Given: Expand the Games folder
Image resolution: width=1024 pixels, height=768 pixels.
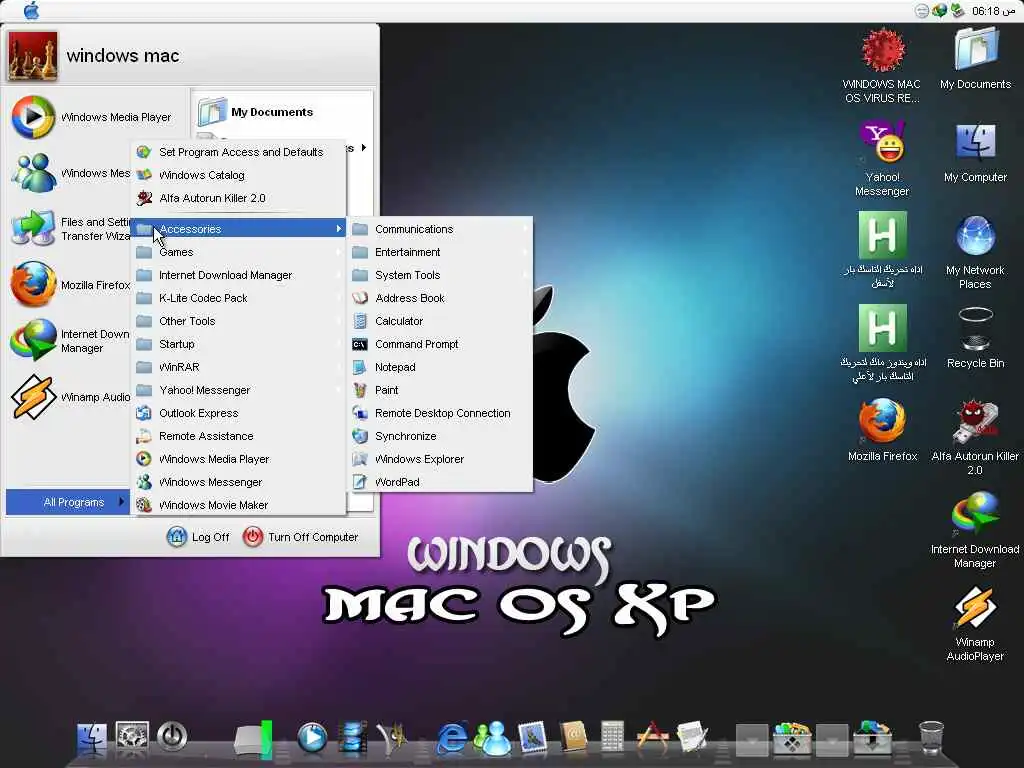Looking at the screenshot, I should pos(239,252).
